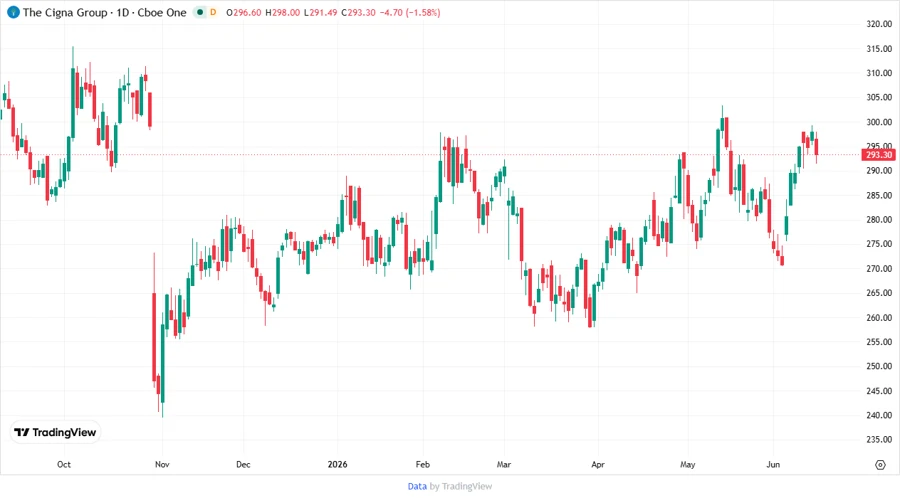
Task: Click the green market status dot
Action: [x=200, y=12]
